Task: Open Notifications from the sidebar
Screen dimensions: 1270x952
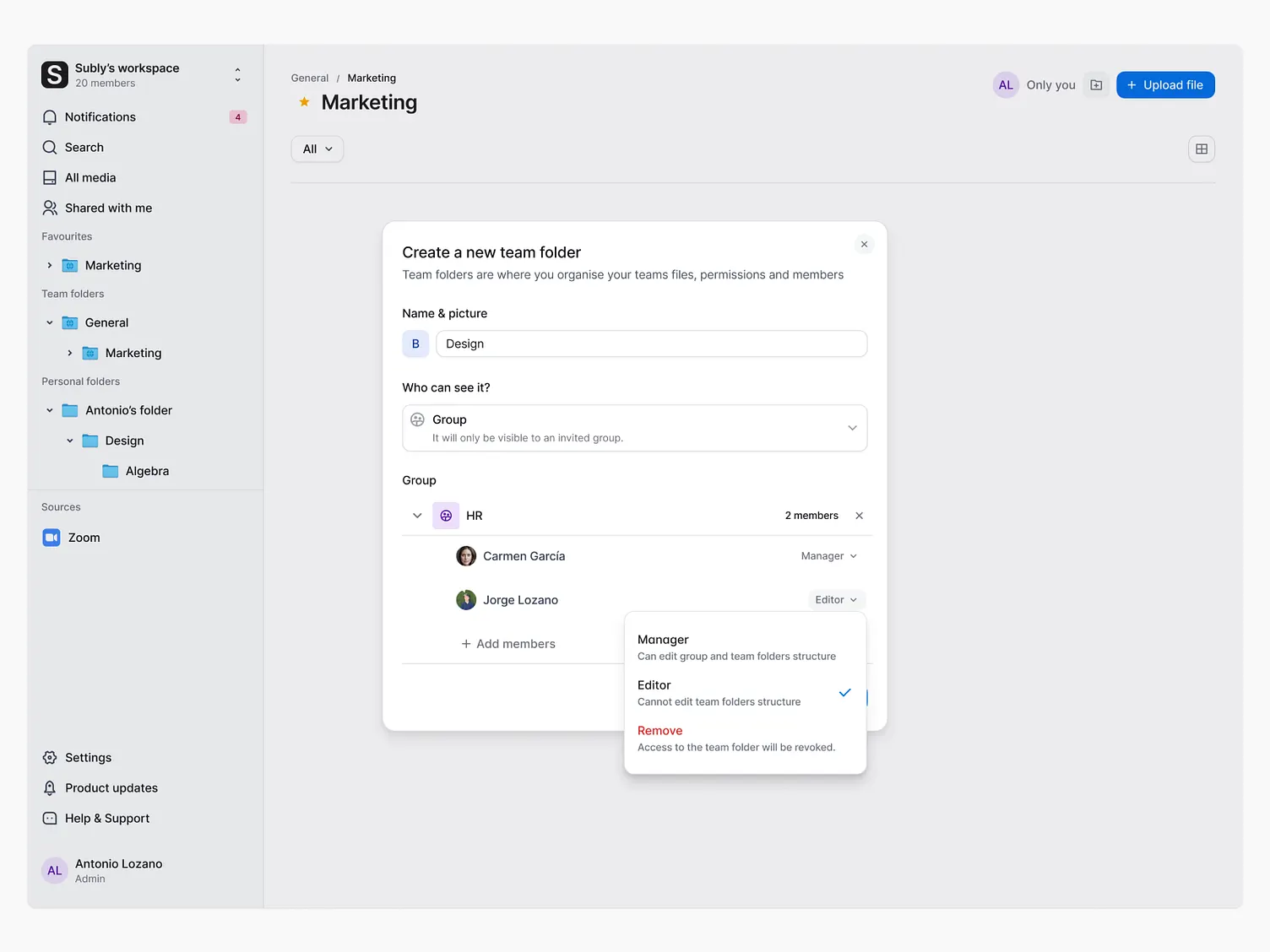Action: coord(100,116)
